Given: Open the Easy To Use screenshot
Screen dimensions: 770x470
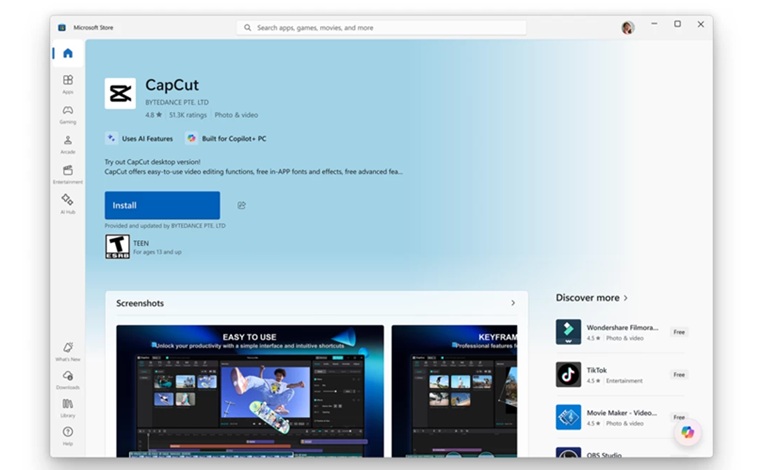Looking at the screenshot, I should [x=250, y=391].
